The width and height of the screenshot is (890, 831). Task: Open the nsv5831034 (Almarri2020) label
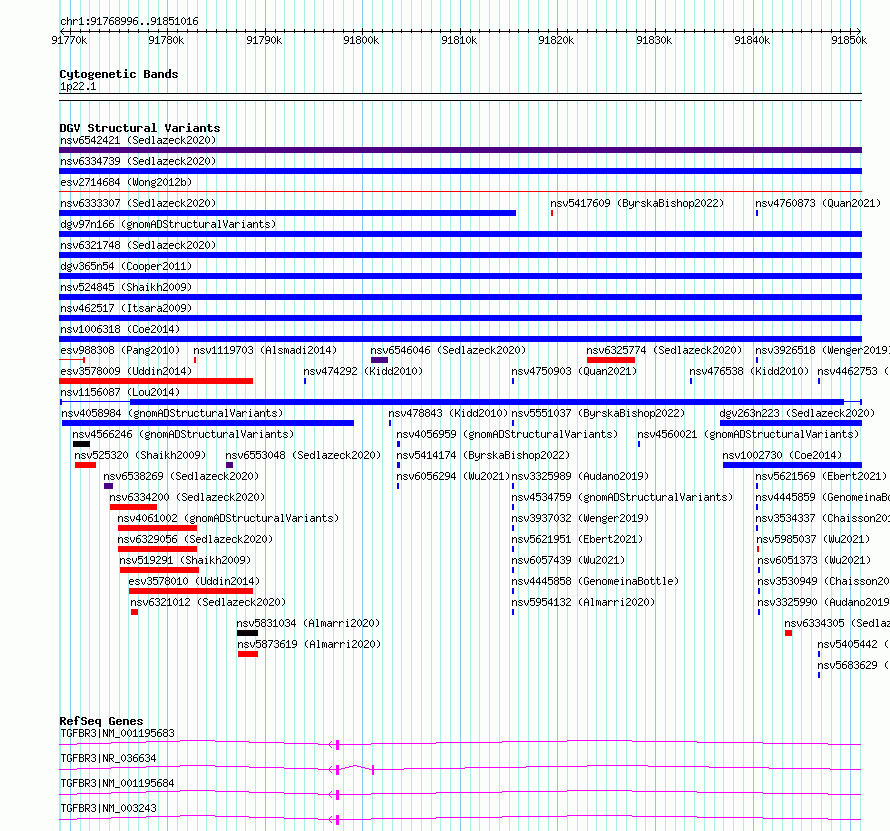point(308,623)
